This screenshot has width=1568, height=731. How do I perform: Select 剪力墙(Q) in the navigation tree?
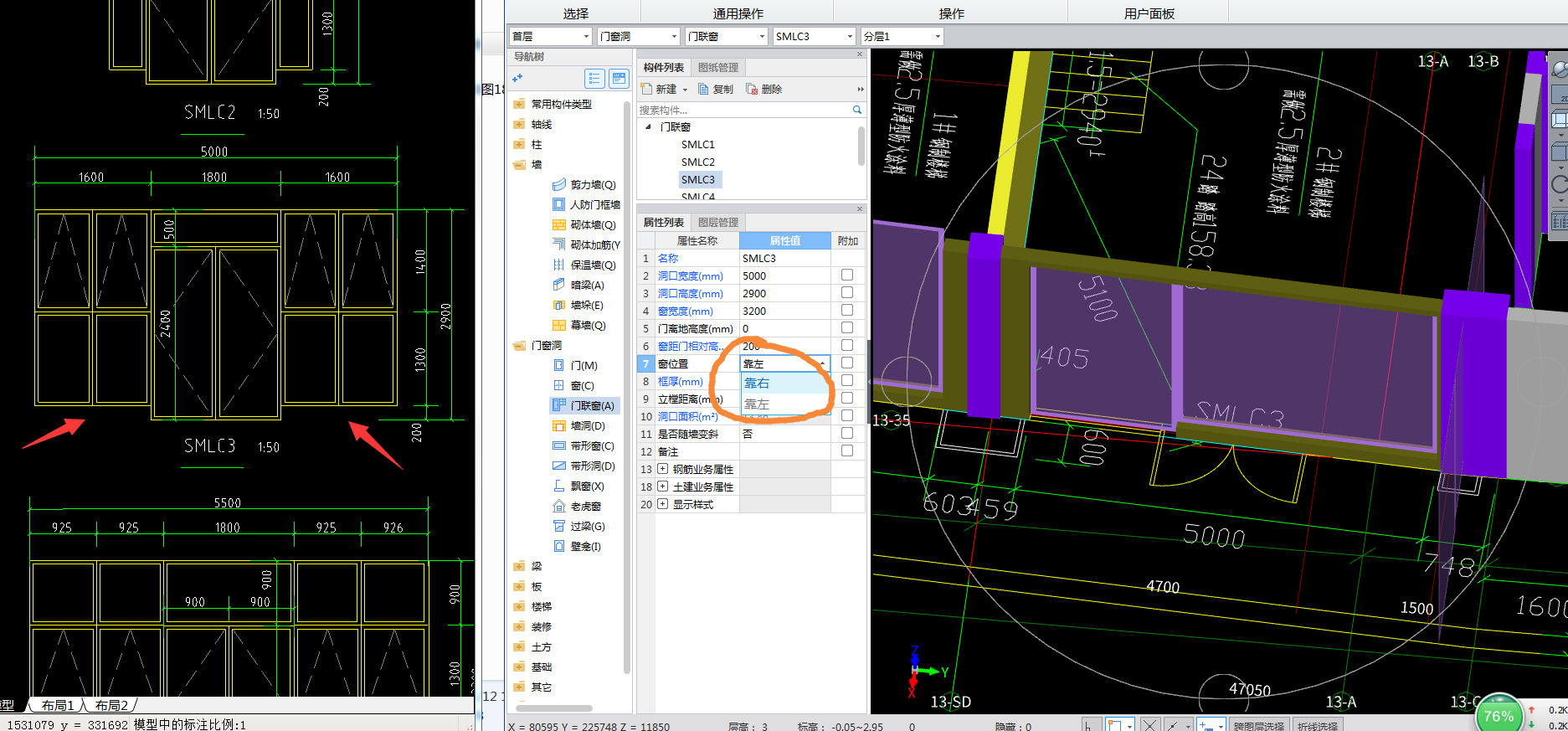pyautogui.click(x=584, y=185)
